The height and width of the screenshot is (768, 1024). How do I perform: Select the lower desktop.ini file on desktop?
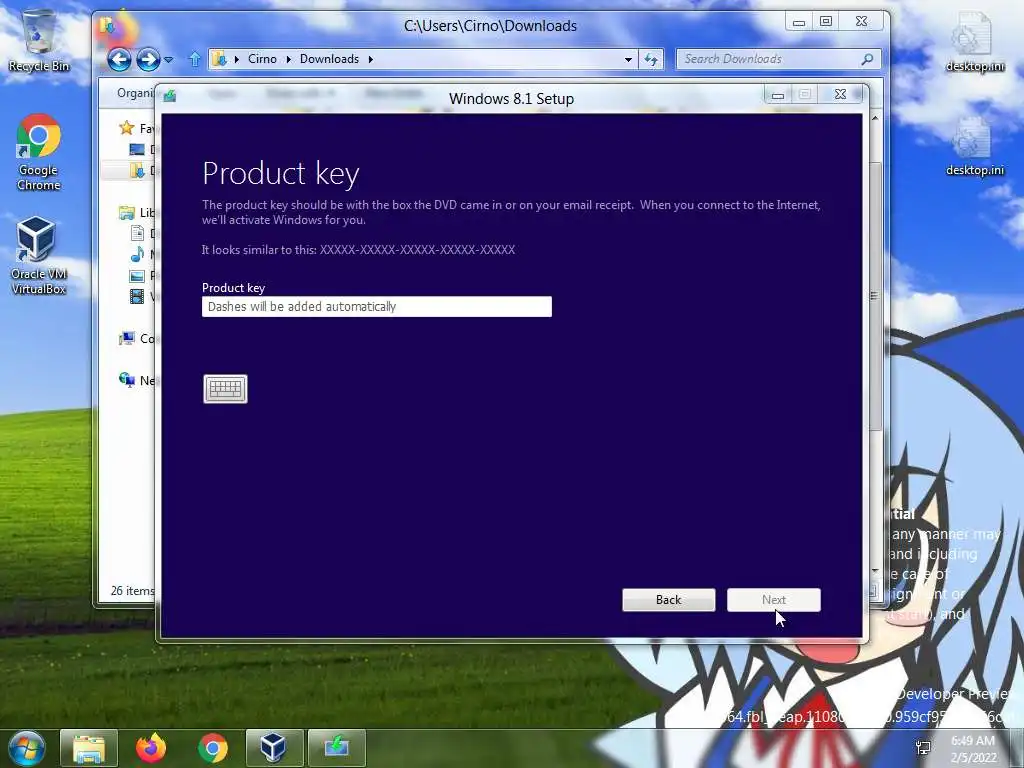coord(975,147)
